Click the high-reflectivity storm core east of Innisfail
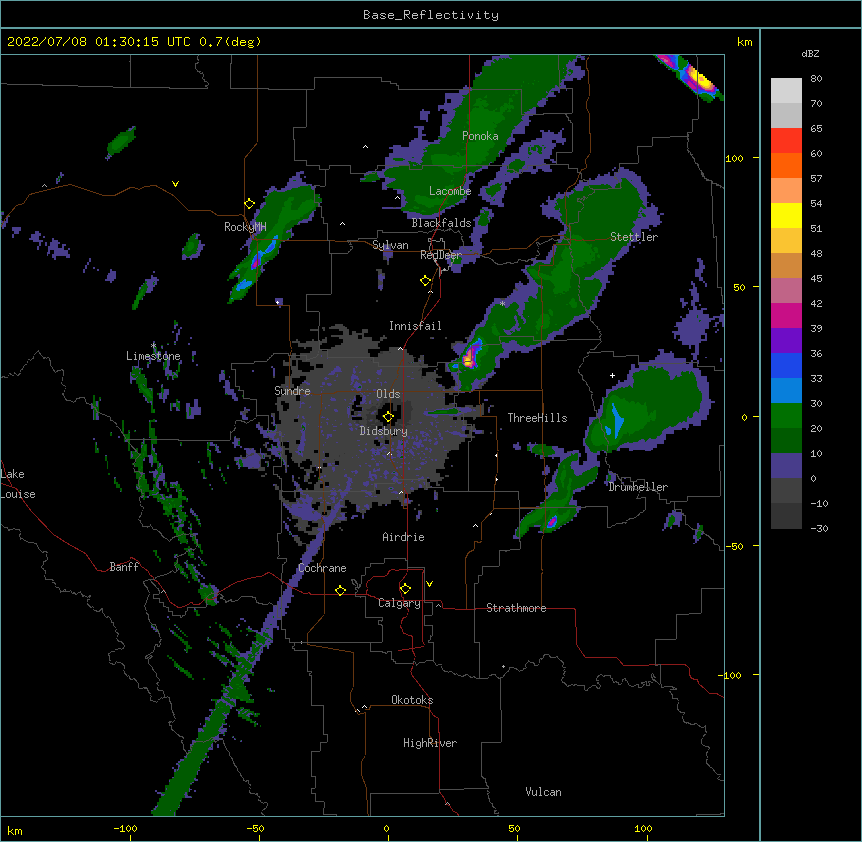The image size is (862, 842). tap(471, 357)
